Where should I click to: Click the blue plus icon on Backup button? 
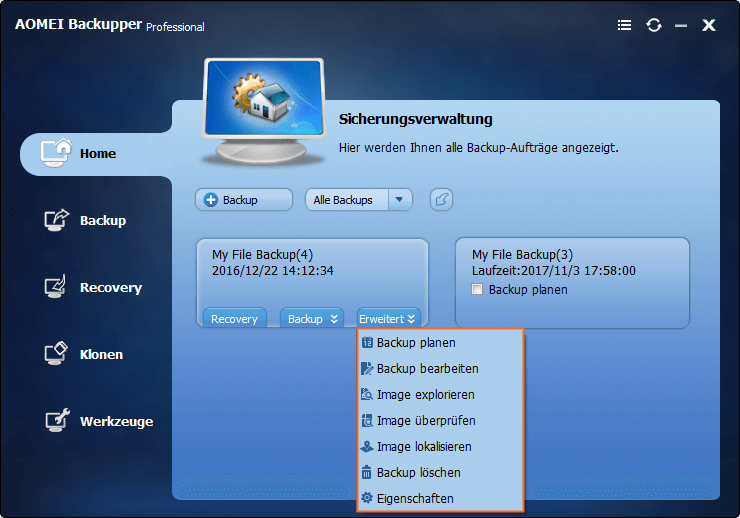210,200
